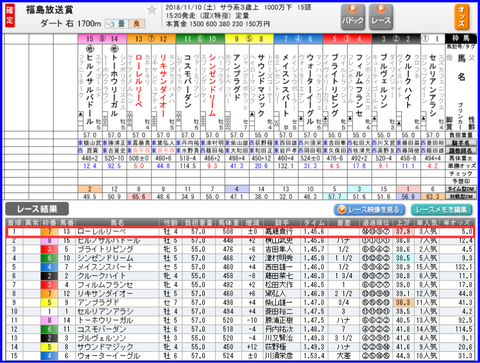Open the orange オッズ button
This screenshot has width=480, height=363.
pos(462,17)
